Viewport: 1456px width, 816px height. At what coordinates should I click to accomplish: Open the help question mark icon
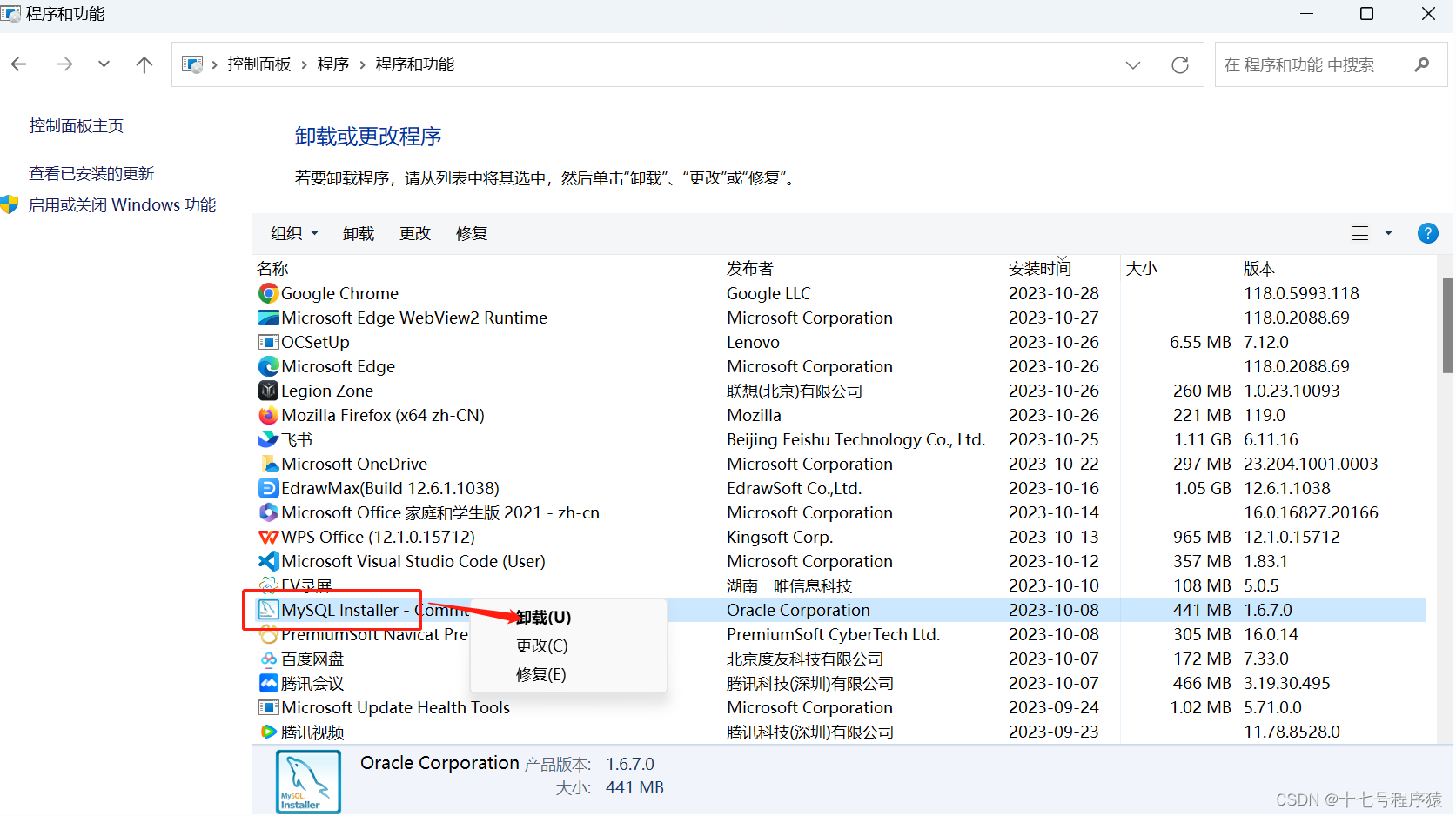click(1427, 233)
